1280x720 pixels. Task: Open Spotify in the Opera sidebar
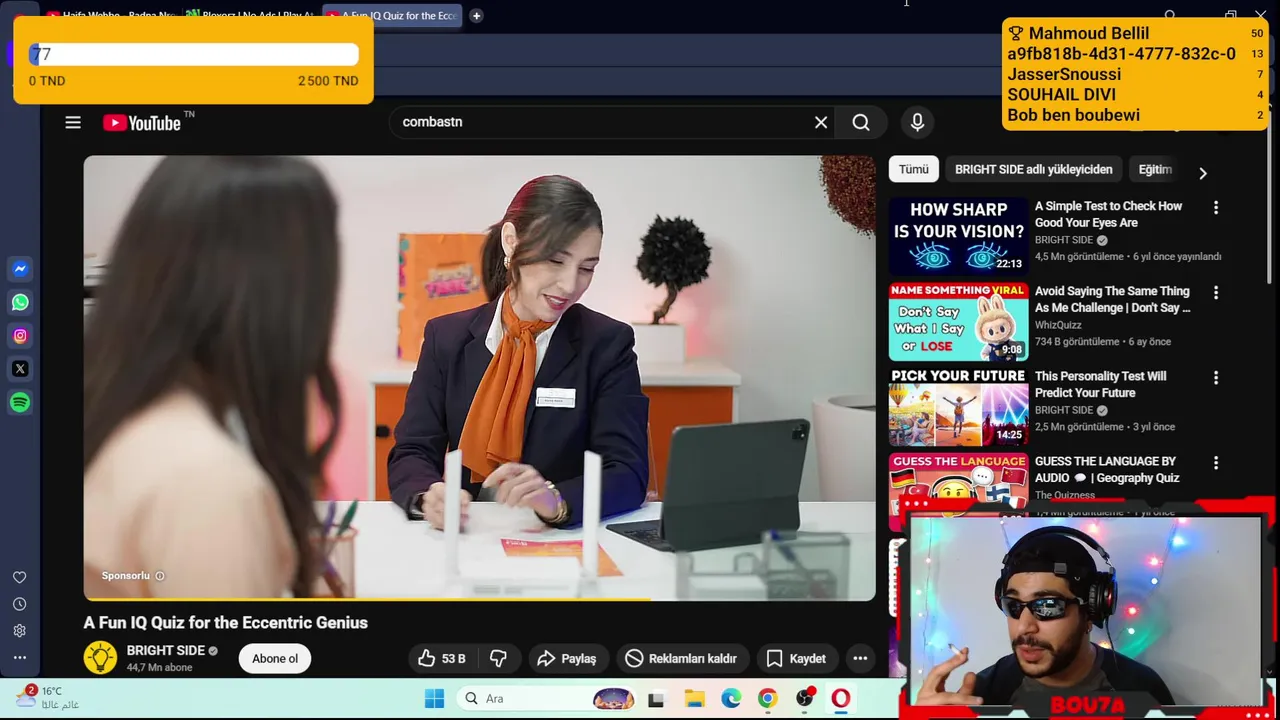(x=20, y=402)
